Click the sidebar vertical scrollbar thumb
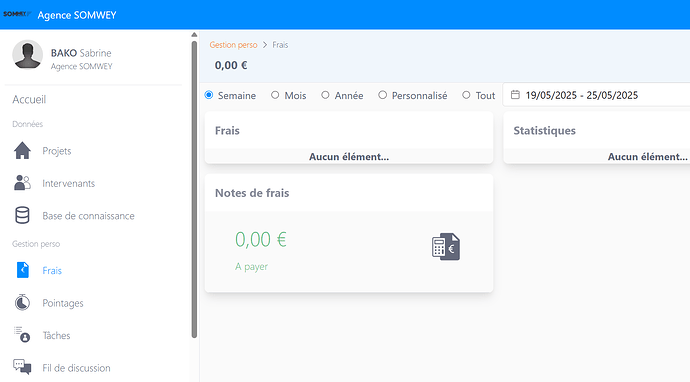The width and height of the screenshot is (690, 382). pyautogui.click(x=194, y=189)
